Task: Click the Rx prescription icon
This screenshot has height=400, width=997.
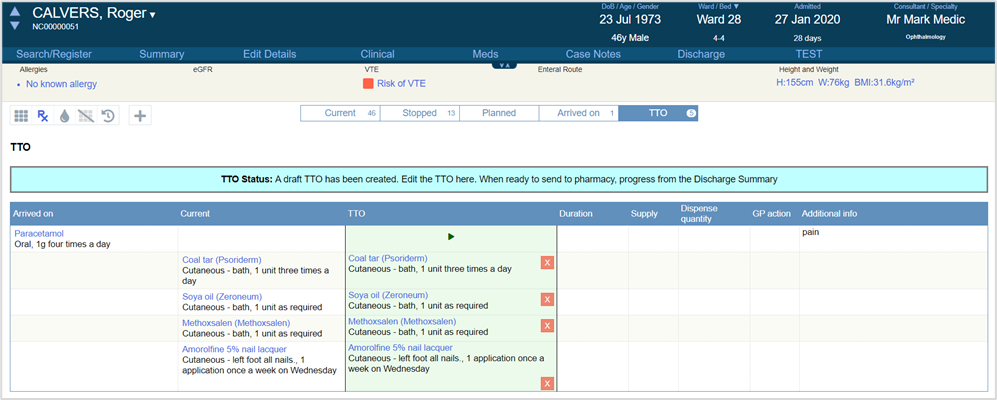Action: click(42, 116)
